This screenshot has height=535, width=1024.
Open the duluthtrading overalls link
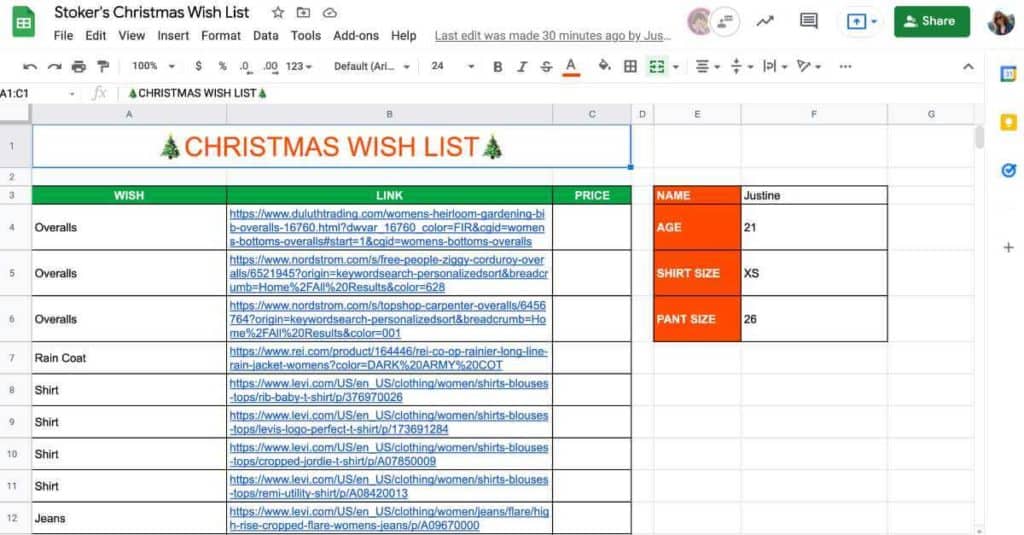[387, 227]
